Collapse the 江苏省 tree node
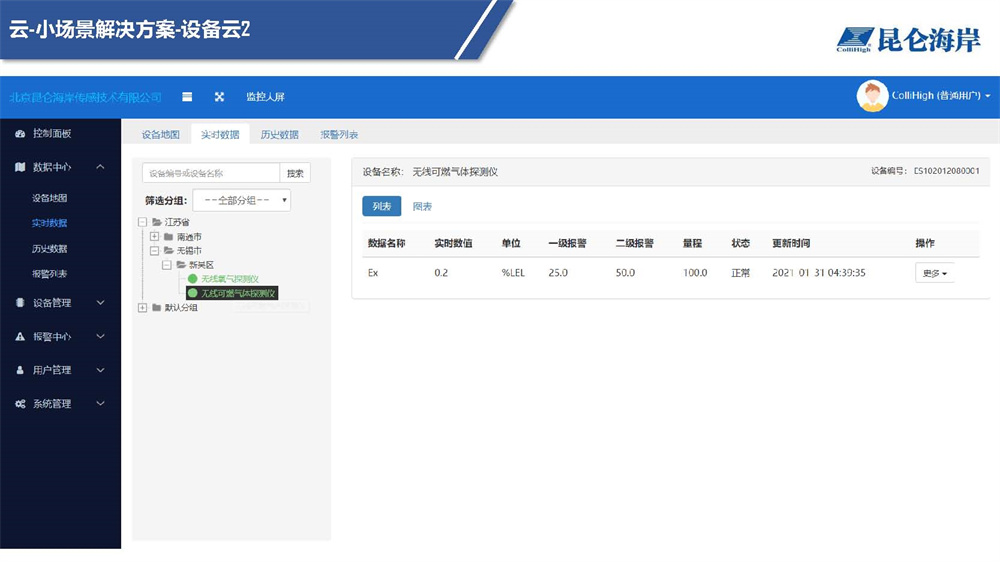Screen dimensions: 1000x562 click(x=142, y=222)
